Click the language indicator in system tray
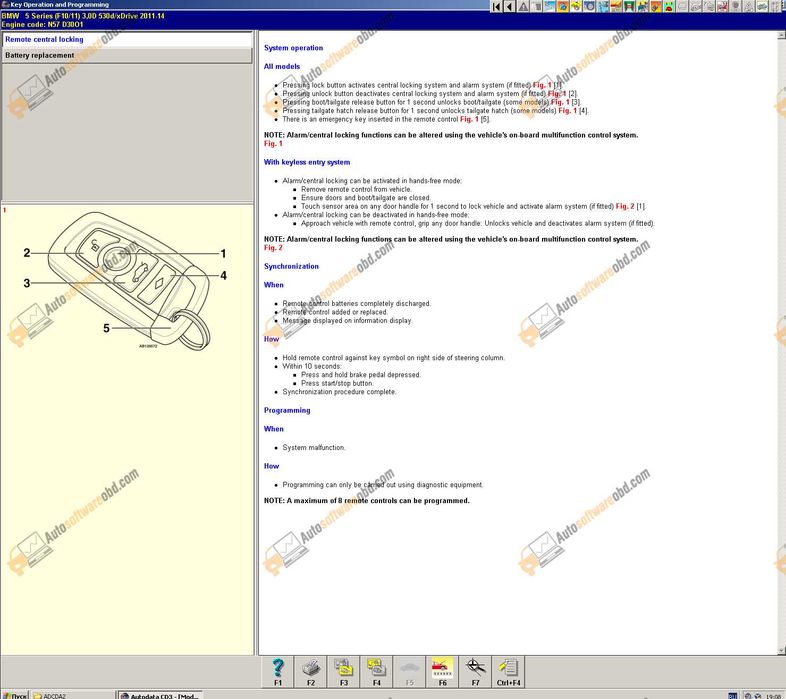Screen dimensions: 786x699 pos(732,695)
